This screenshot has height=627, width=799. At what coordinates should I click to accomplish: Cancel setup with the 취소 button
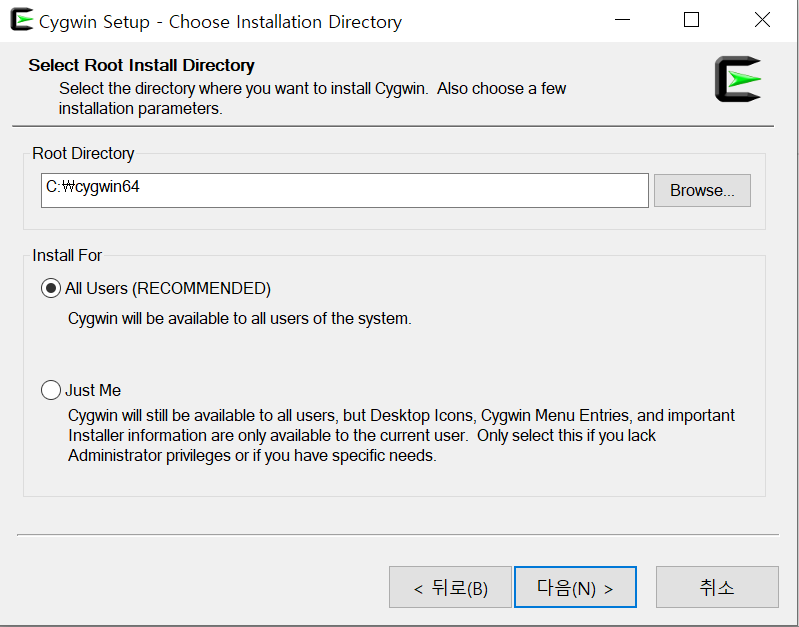coord(717,587)
